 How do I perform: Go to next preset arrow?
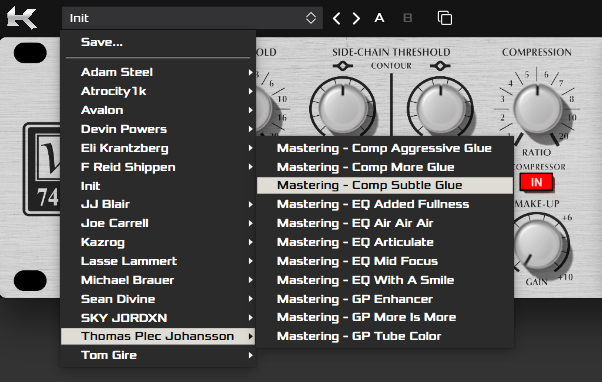[x=356, y=18]
